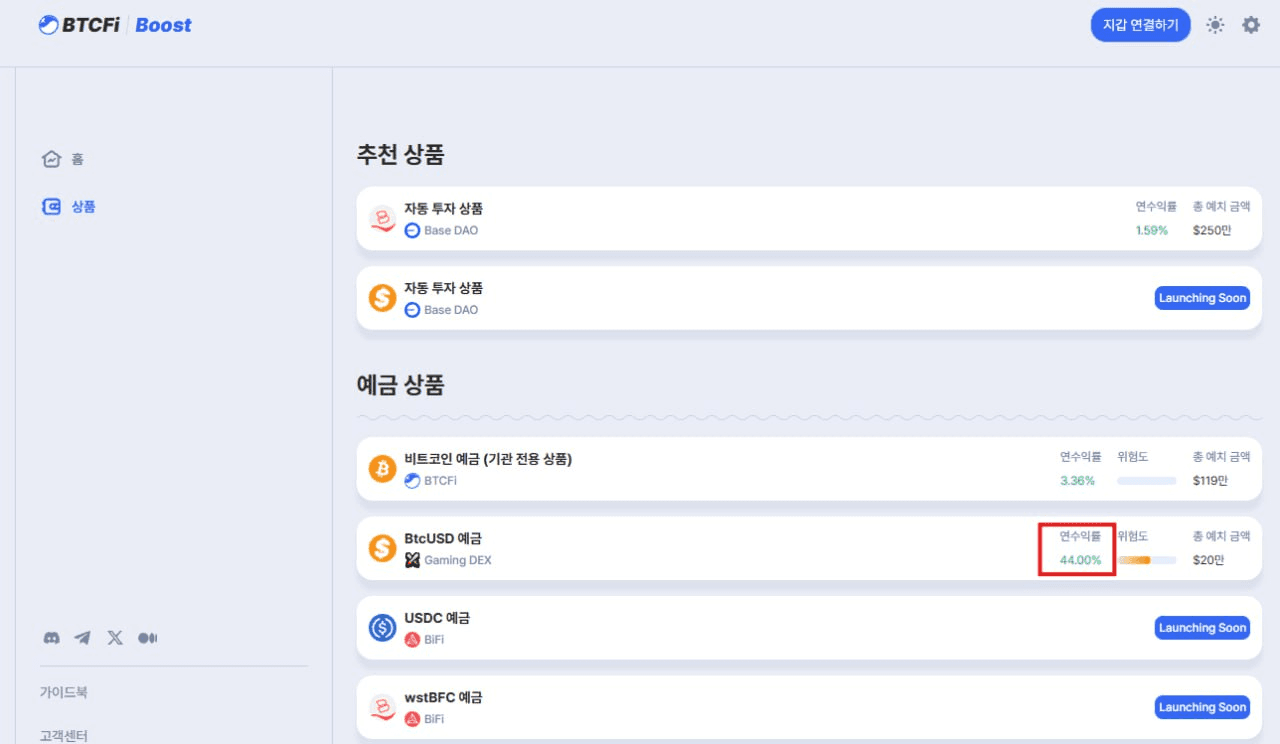Open the Discord community icon
The height and width of the screenshot is (744, 1280).
51,638
